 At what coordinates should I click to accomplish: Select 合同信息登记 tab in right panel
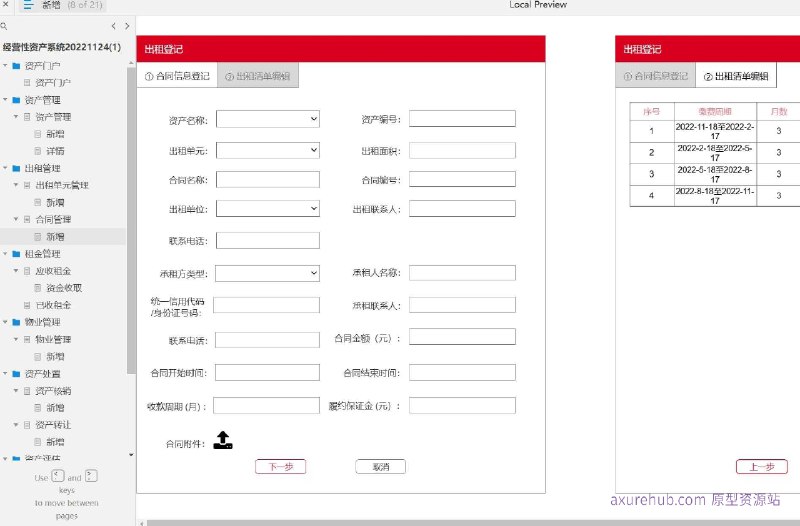tap(656, 76)
